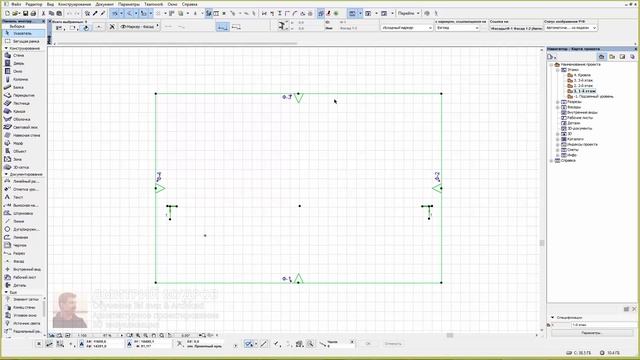640x360 pixels.
Task: Pick the Колонна column tool
Action: (24, 79)
